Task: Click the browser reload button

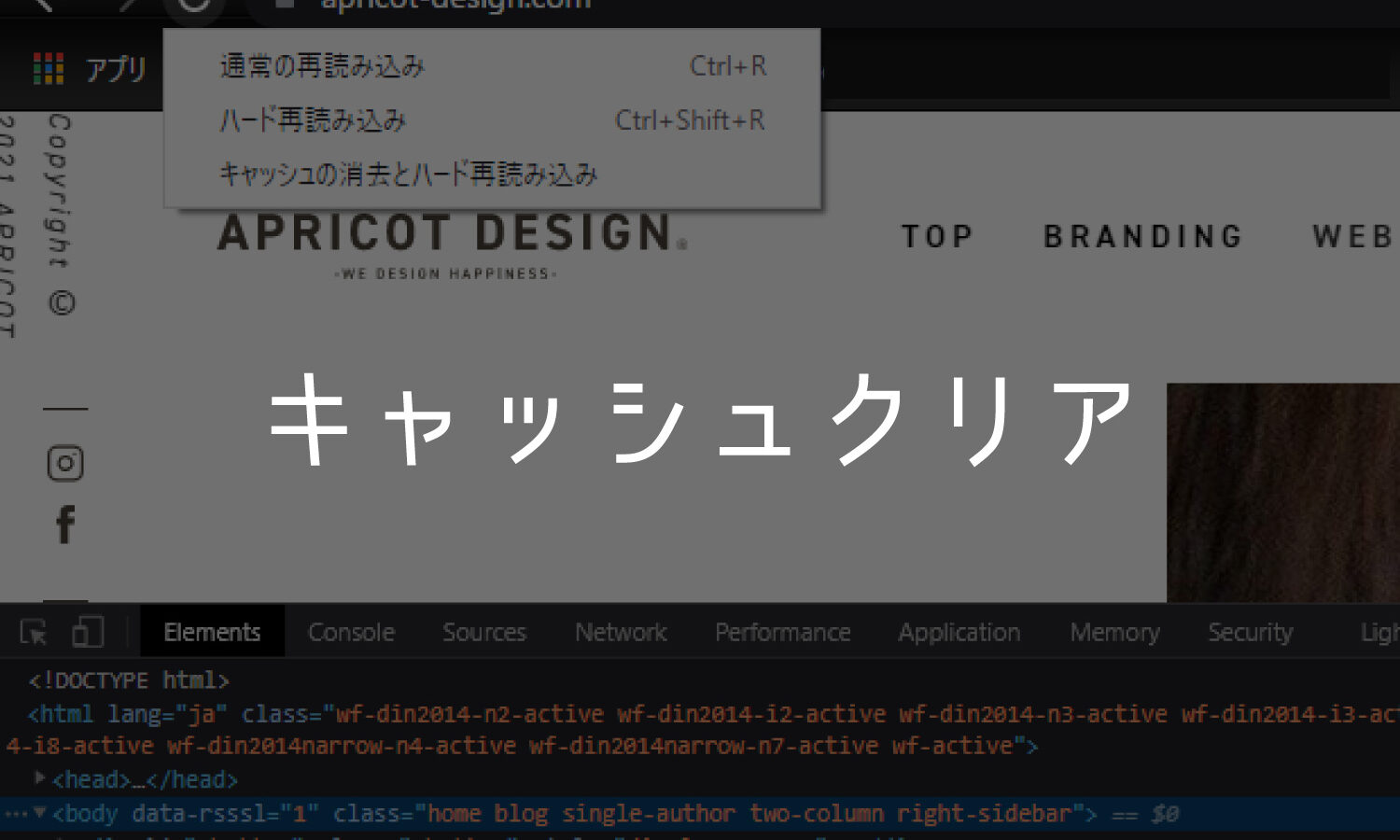Action: click(x=193, y=5)
